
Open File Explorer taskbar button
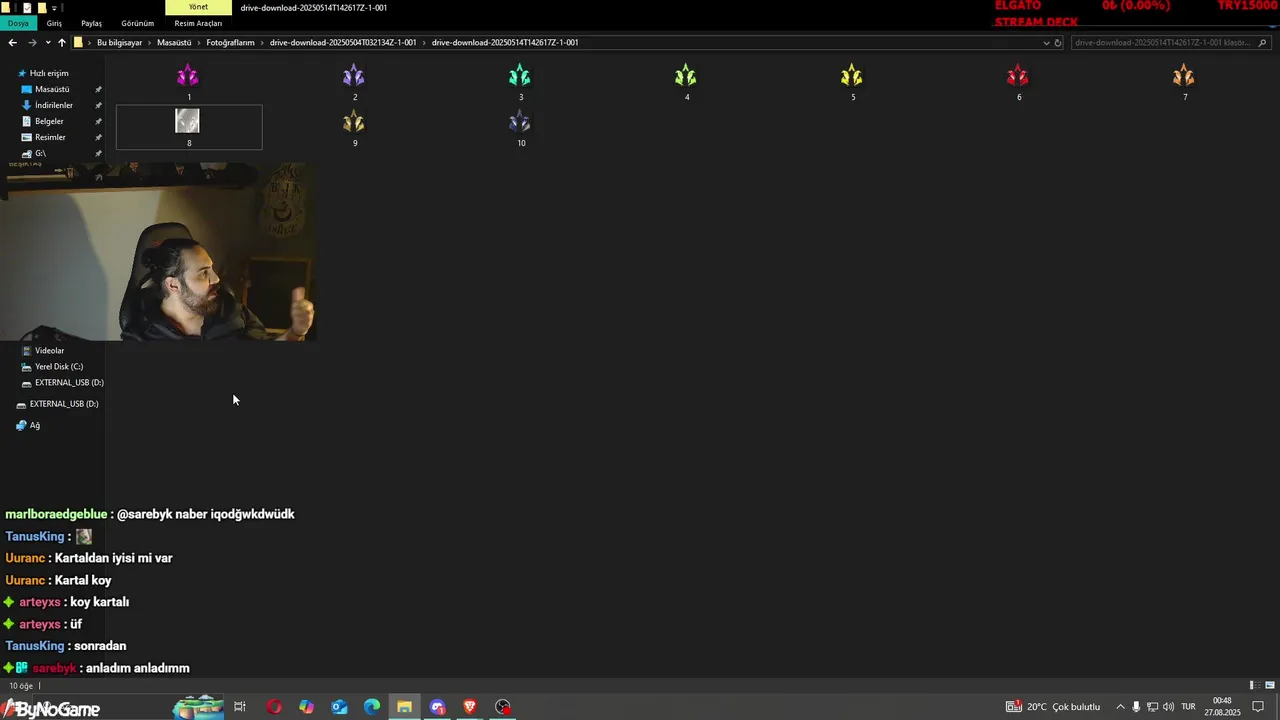click(x=404, y=707)
